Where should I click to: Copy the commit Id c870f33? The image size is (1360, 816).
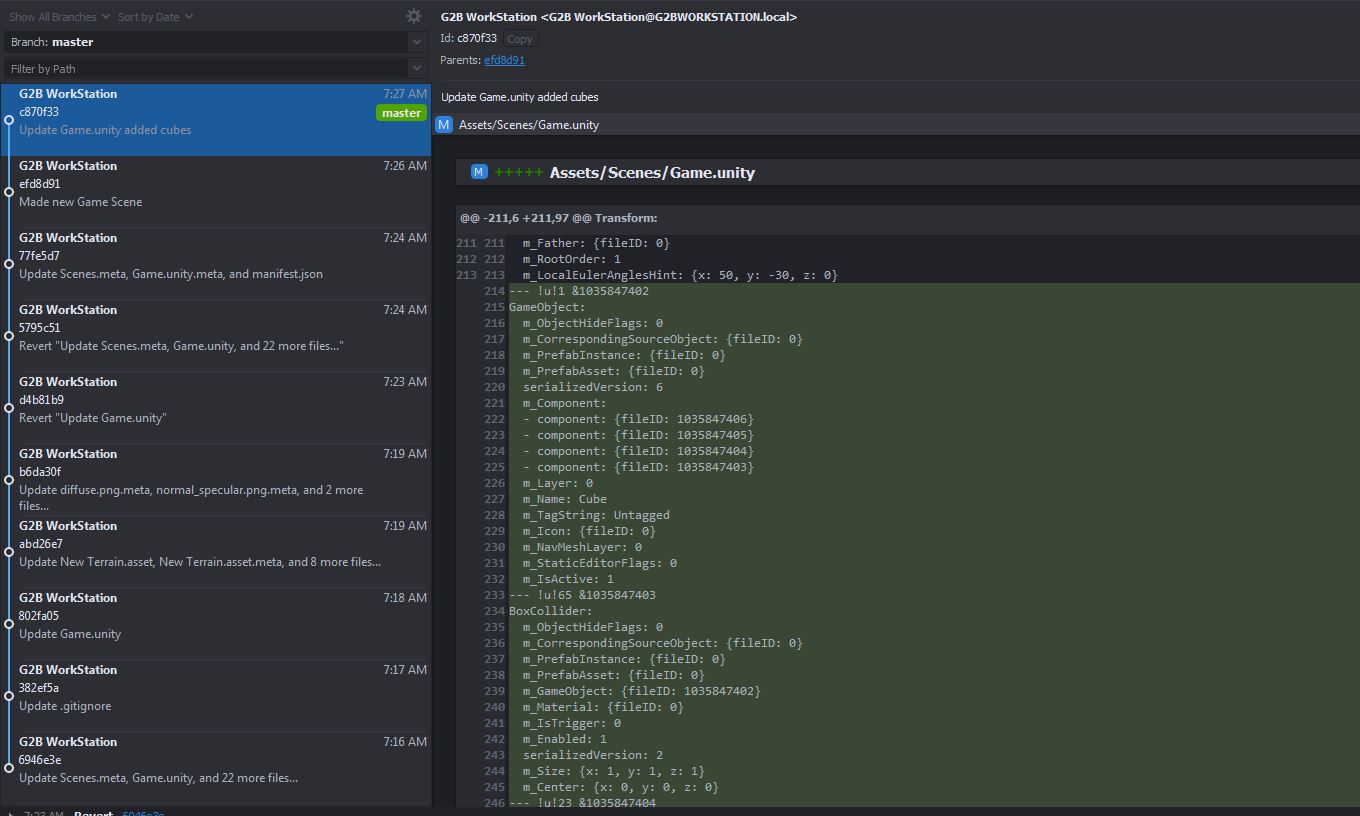[x=519, y=39]
